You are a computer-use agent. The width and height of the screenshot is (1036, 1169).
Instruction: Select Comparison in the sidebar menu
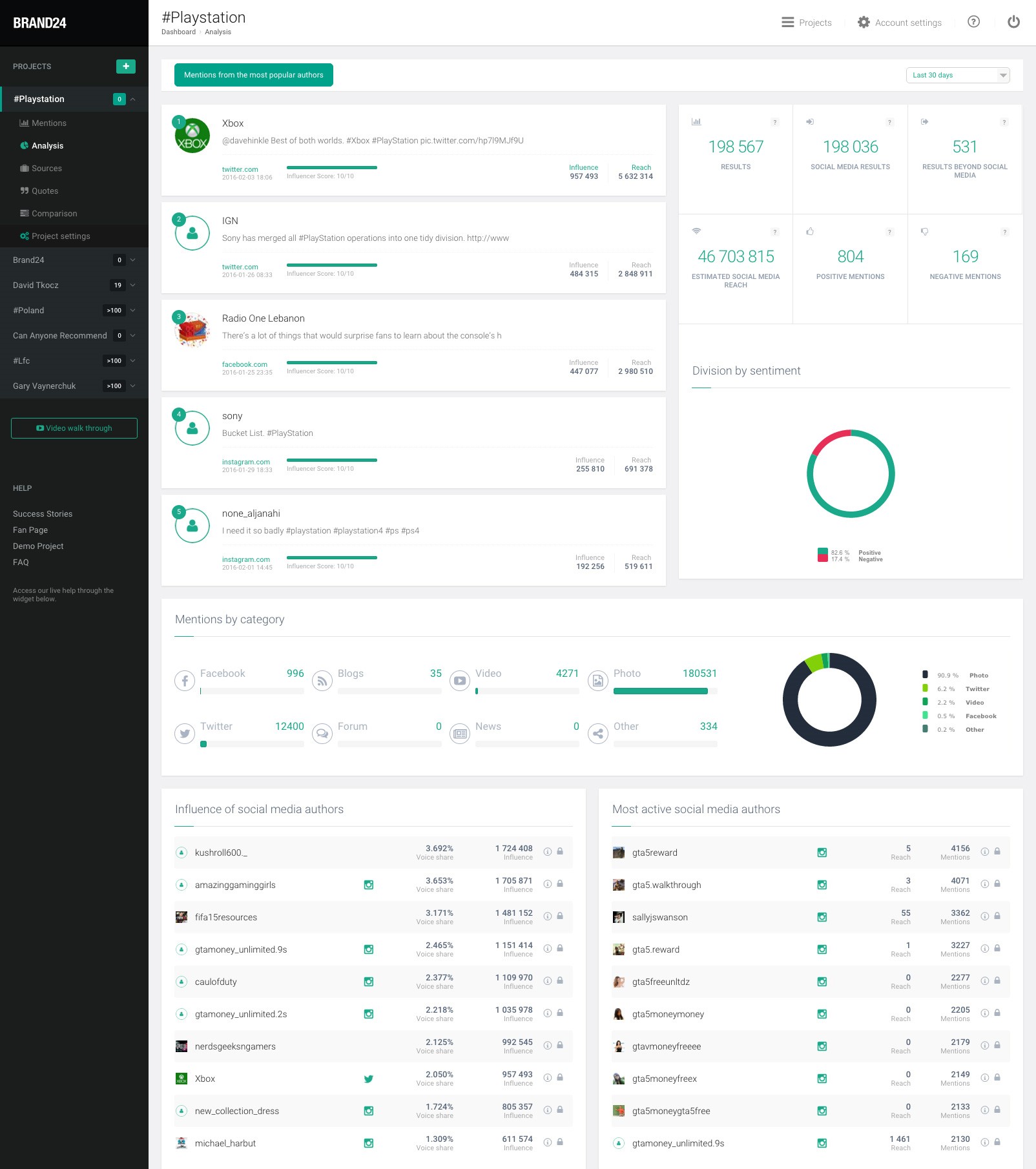tap(54, 214)
